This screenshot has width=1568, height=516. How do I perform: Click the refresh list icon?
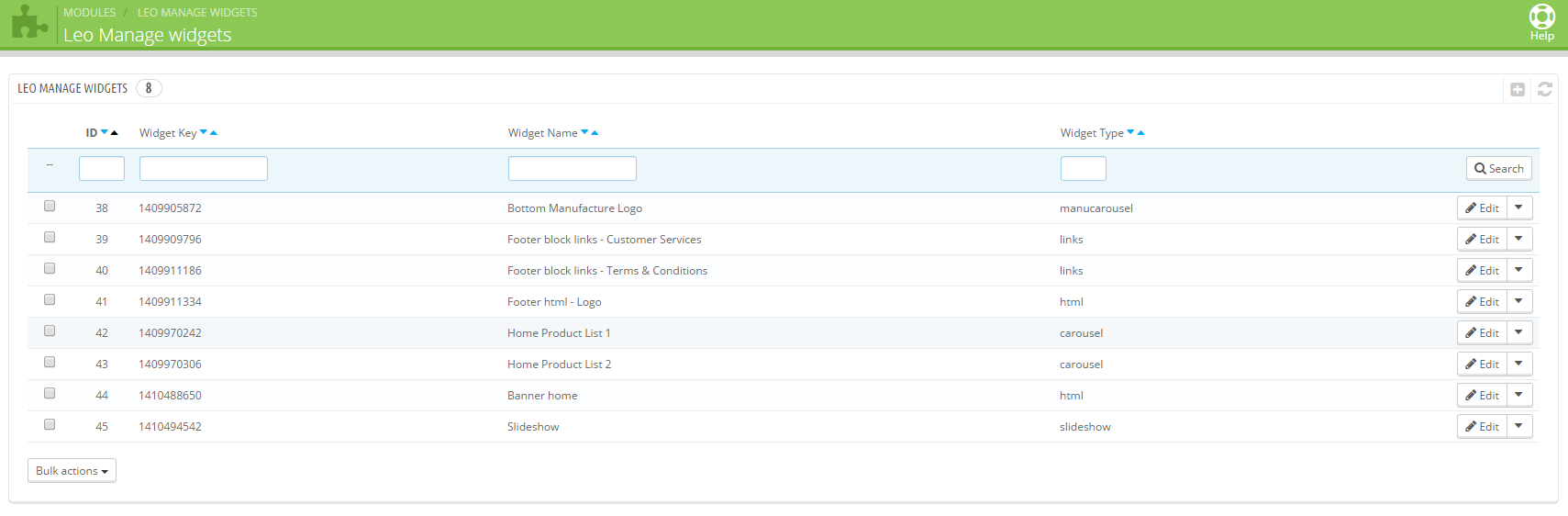[1545, 89]
